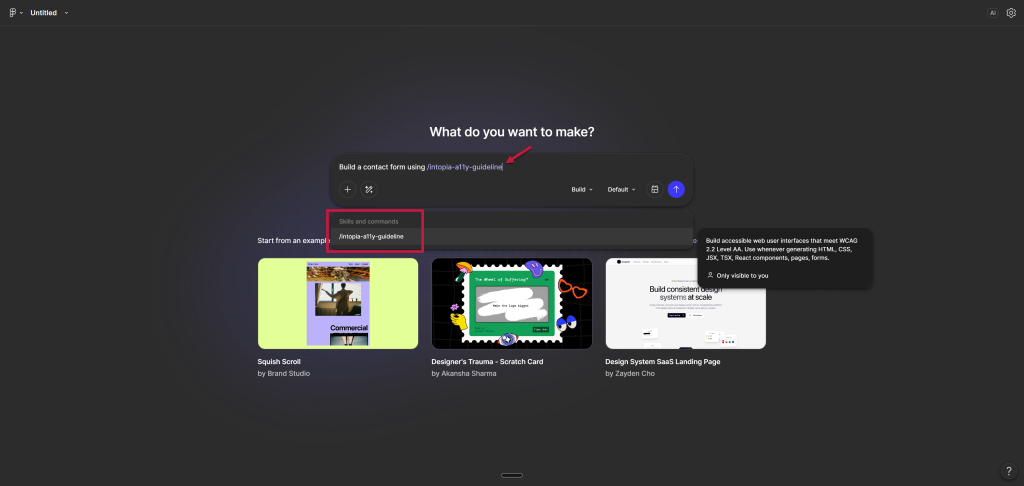
Task: Click the magic wand enhance prompt icon
Action: tap(369, 189)
